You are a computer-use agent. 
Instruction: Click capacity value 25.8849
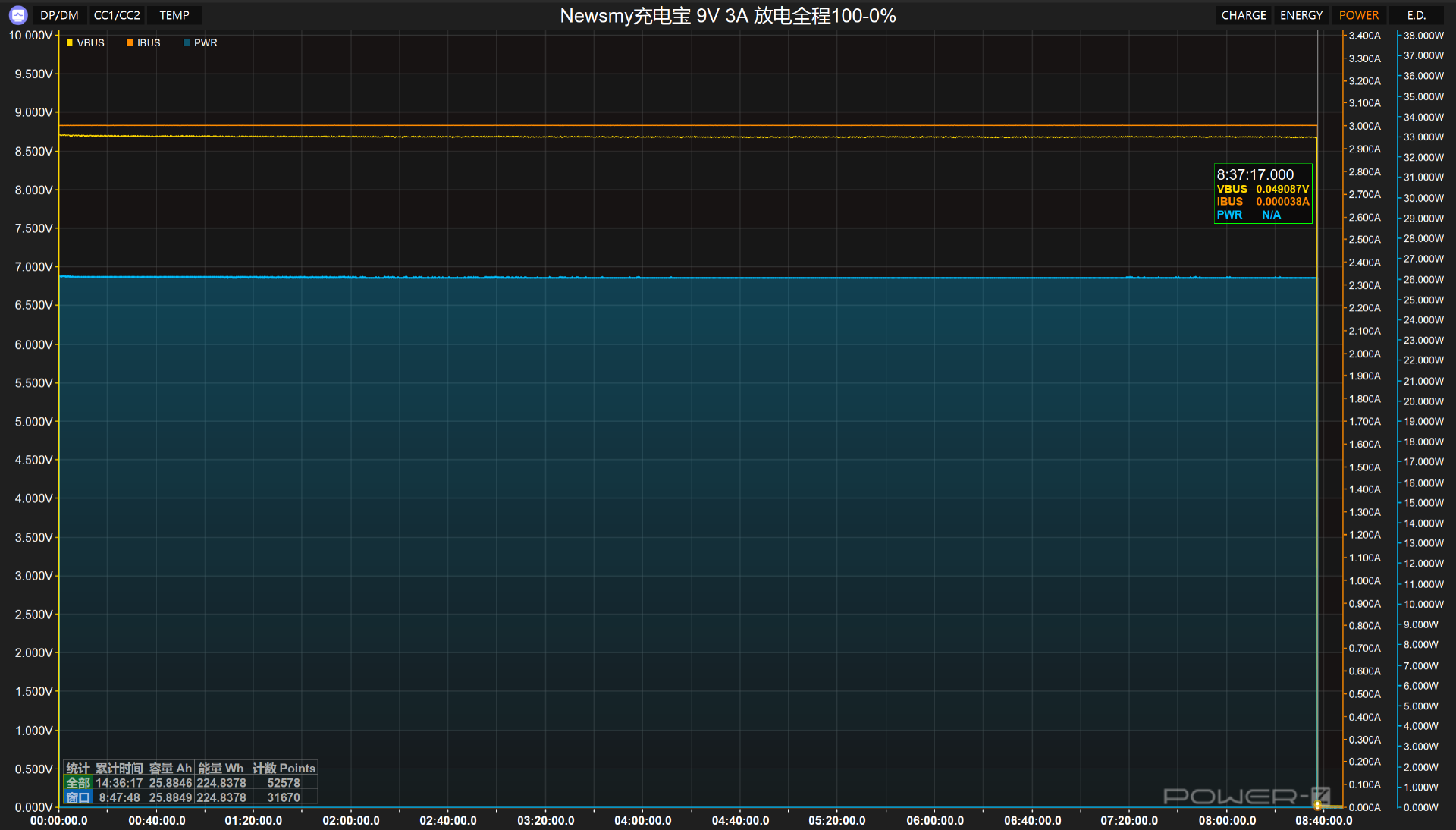(171, 797)
